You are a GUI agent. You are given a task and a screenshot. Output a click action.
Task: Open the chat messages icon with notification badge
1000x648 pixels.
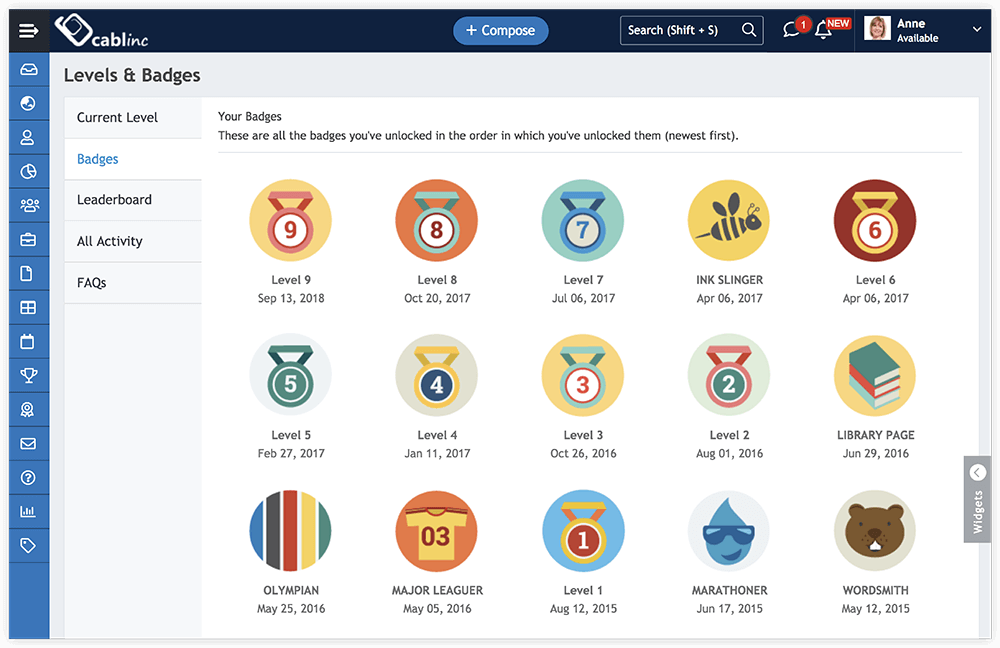pyautogui.click(x=790, y=30)
